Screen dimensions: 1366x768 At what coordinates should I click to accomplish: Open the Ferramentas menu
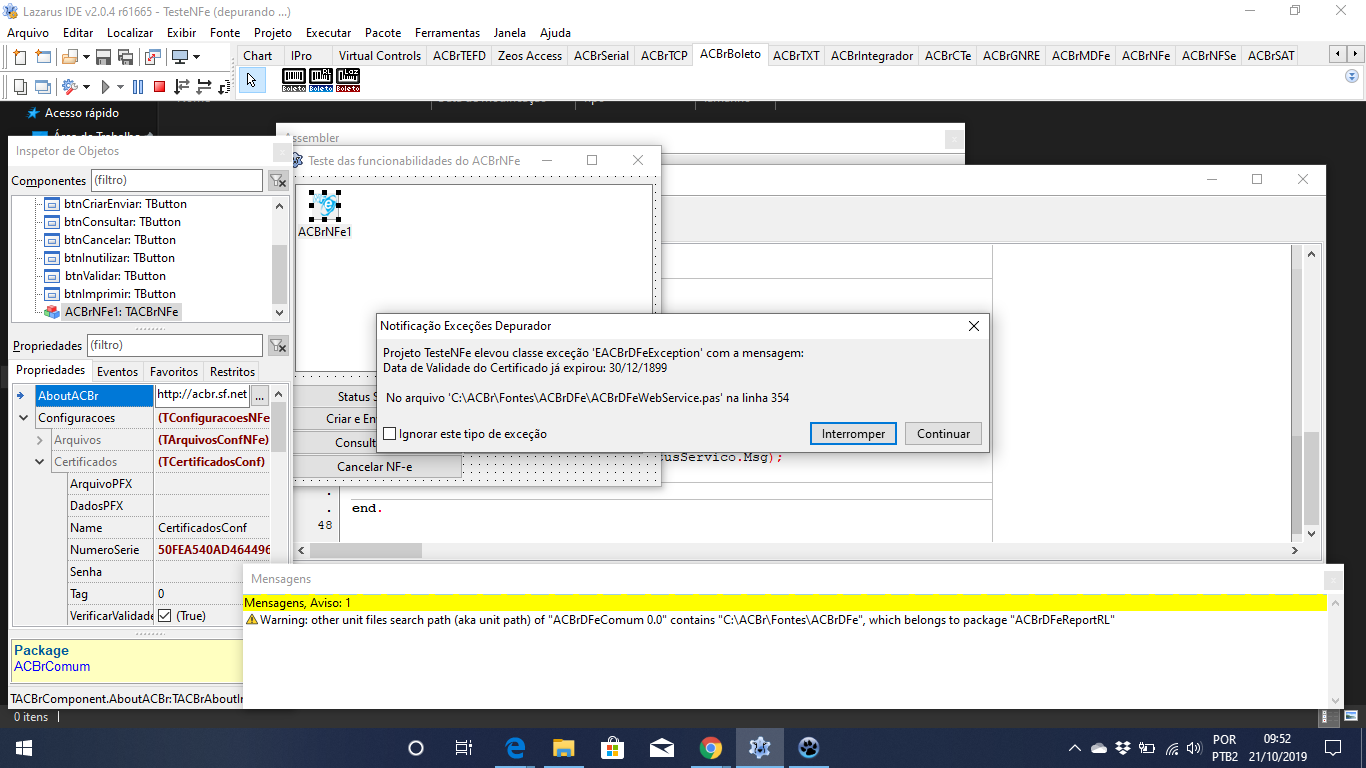point(447,32)
